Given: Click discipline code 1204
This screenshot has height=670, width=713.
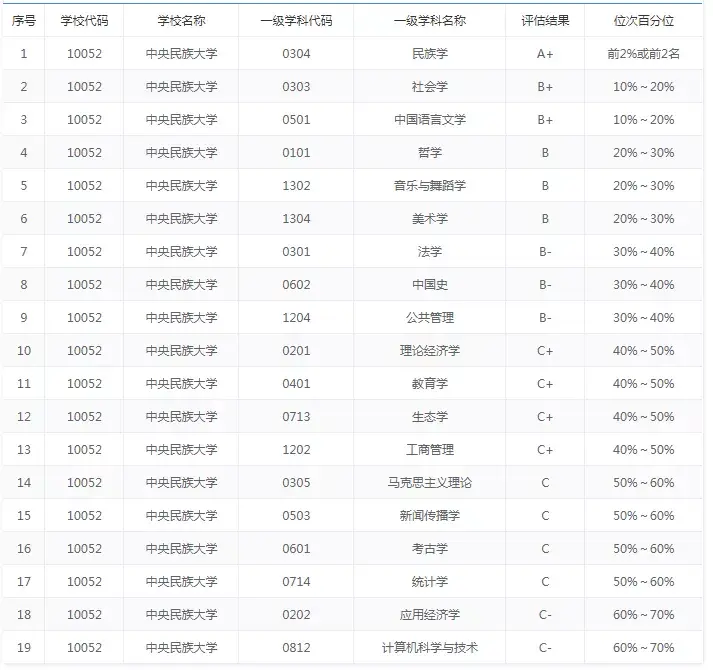Looking at the screenshot, I should click(296, 317).
